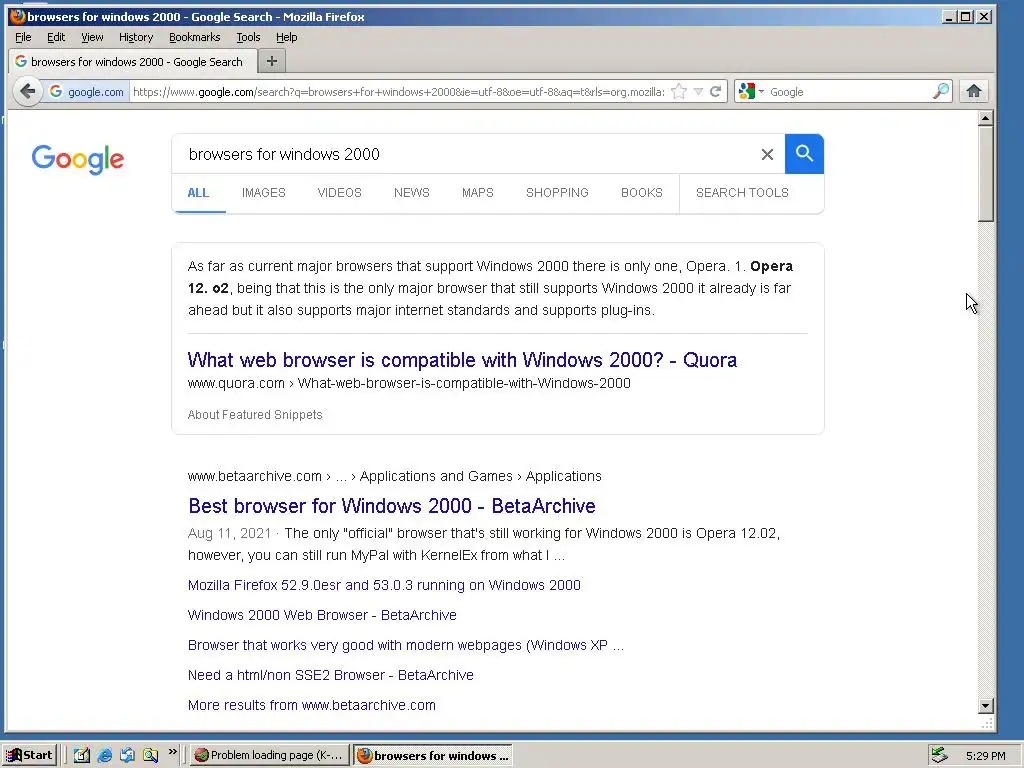Expand the quick launch overflow chevron
This screenshot has height=768, width=1024.
(172, 752)
